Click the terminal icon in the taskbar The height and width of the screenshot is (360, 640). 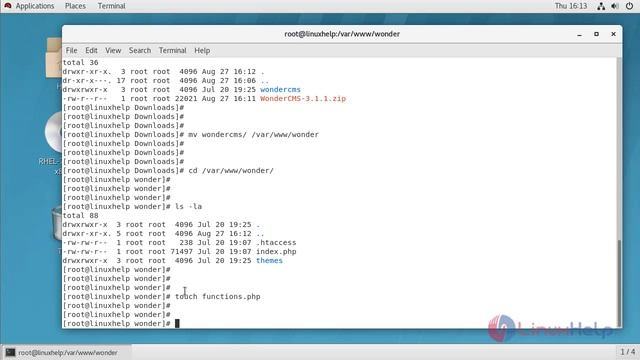(x=10, y=353)
